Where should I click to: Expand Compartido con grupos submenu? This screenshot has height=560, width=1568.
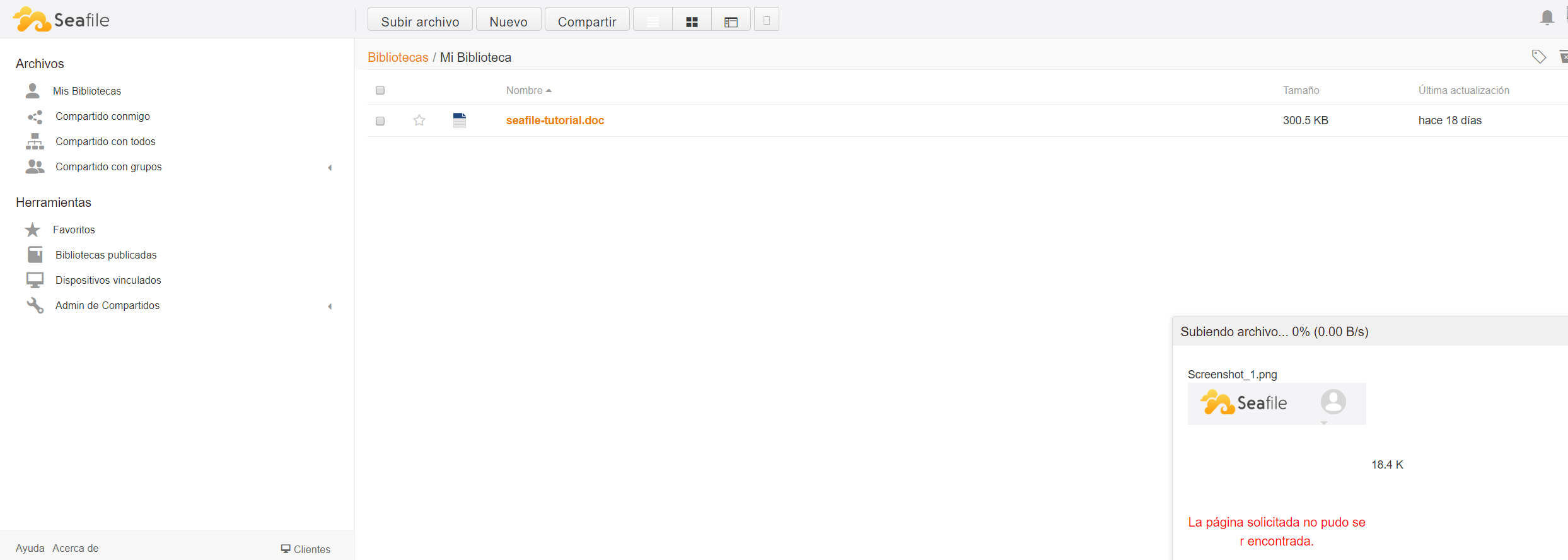coord(330,168)
